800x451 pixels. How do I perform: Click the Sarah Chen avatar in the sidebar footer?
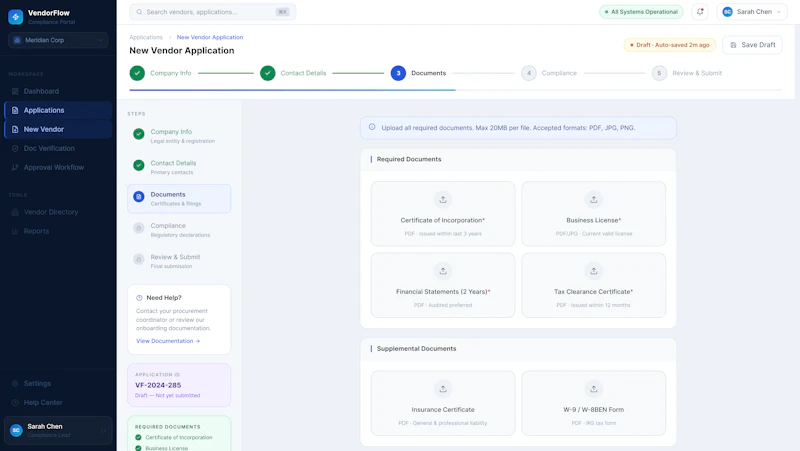[16, 431]
